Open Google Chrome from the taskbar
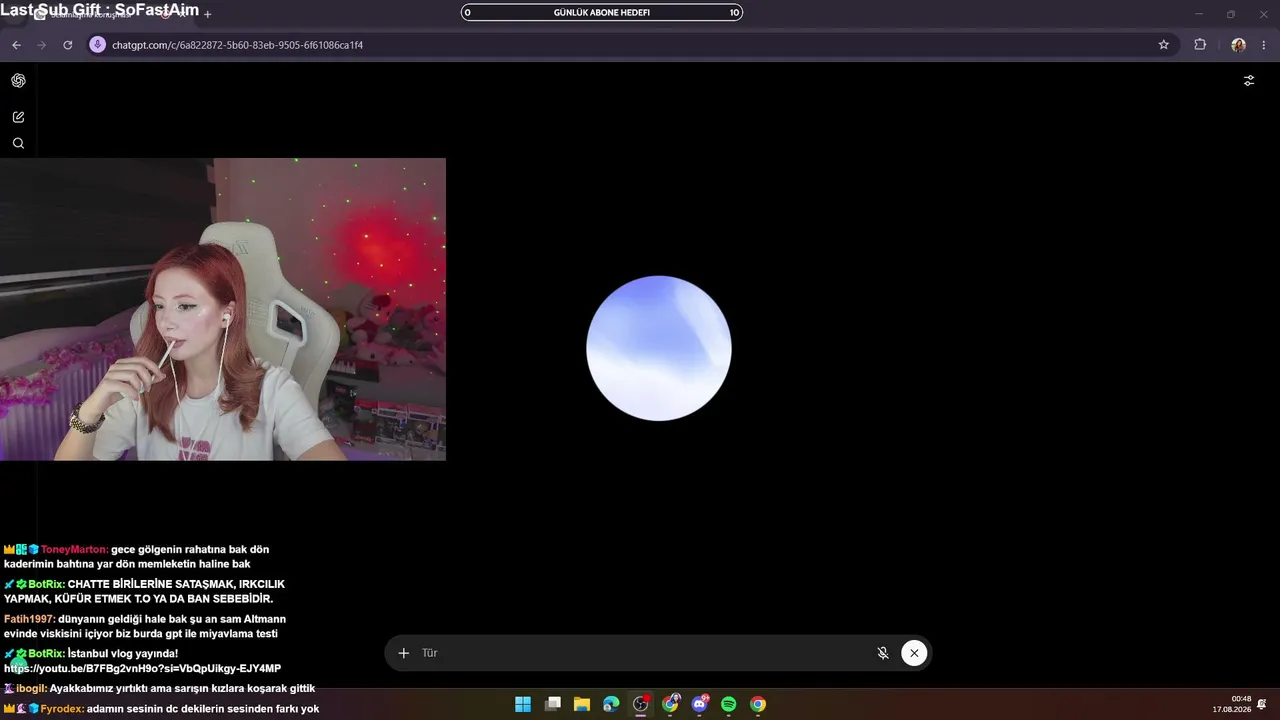The width and height of the screenshot is (1280, 720). pyautogui.click(x=758, y=704)
